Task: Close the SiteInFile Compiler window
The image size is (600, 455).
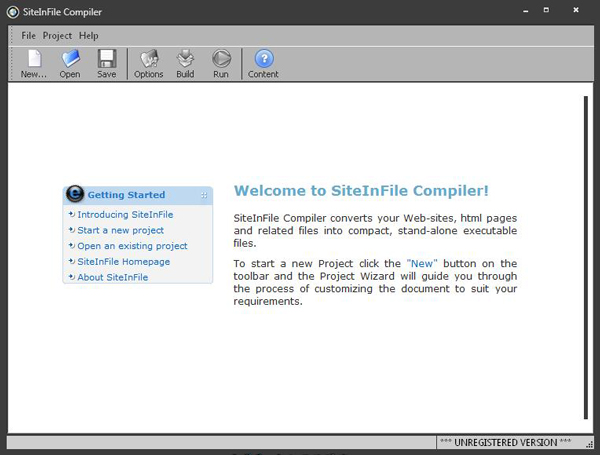Action: [576, 10]
